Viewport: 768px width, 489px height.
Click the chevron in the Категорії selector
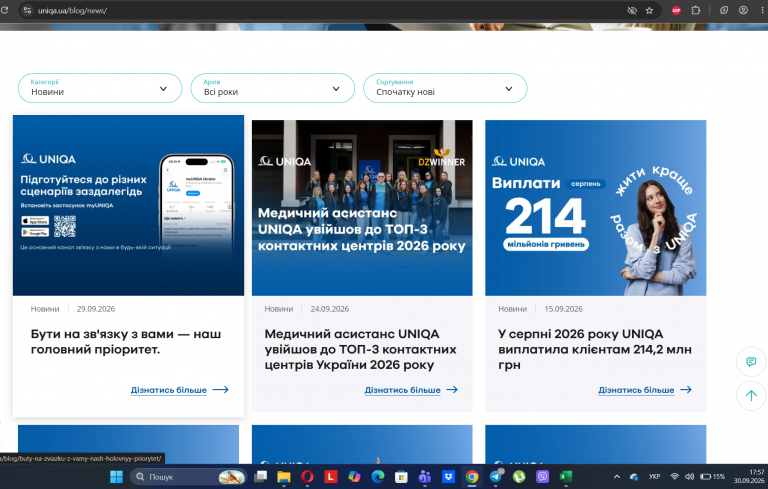tap(163, 89)
